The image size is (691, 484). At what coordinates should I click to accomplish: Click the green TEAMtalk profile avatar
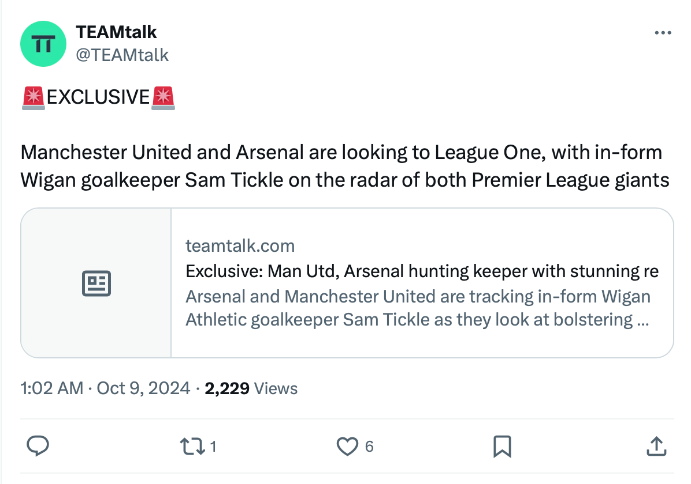click(43, 44)
